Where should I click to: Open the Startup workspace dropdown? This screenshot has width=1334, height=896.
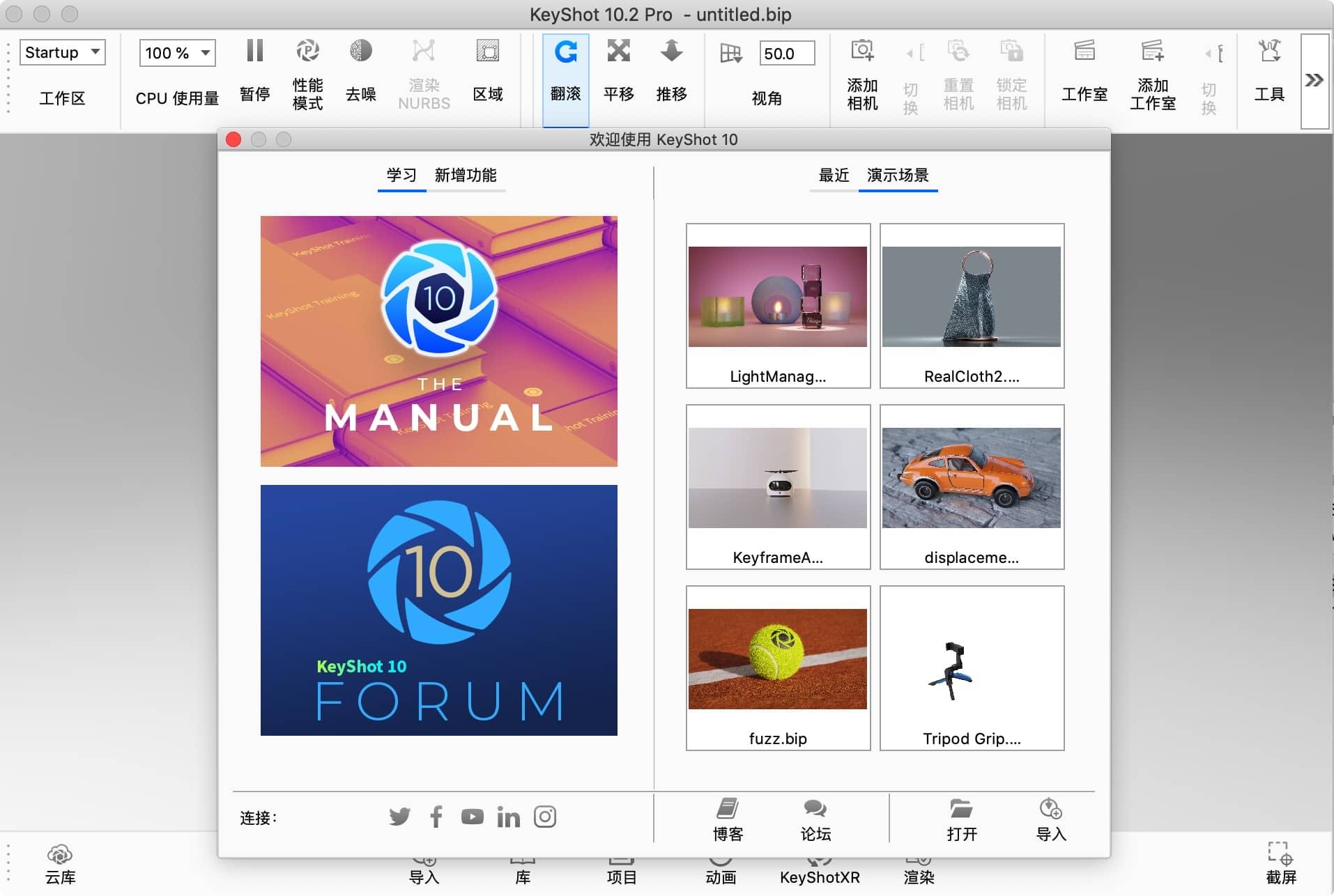click(x=62, y=52)
